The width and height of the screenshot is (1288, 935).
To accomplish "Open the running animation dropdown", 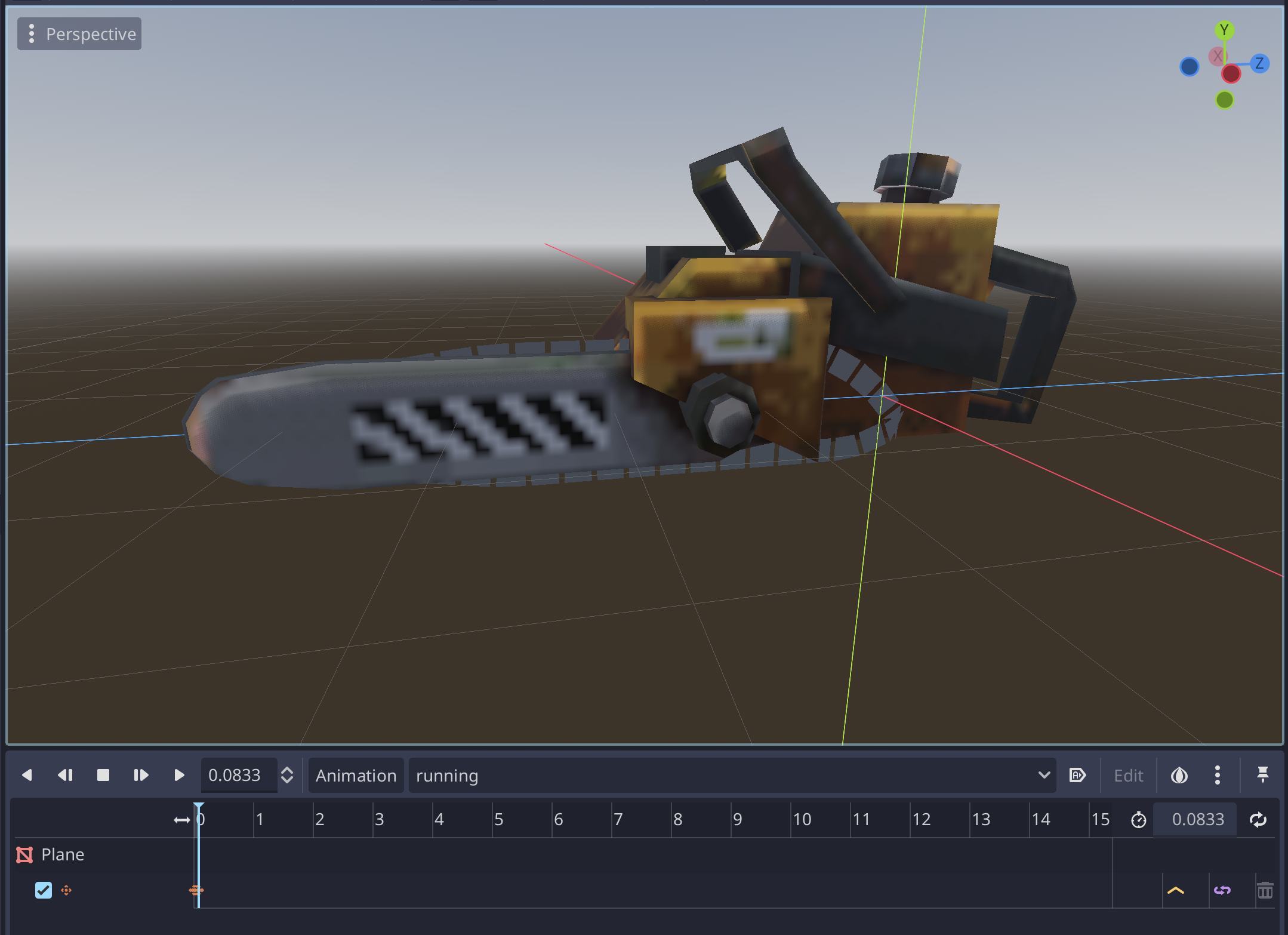I will (1044, 775).
